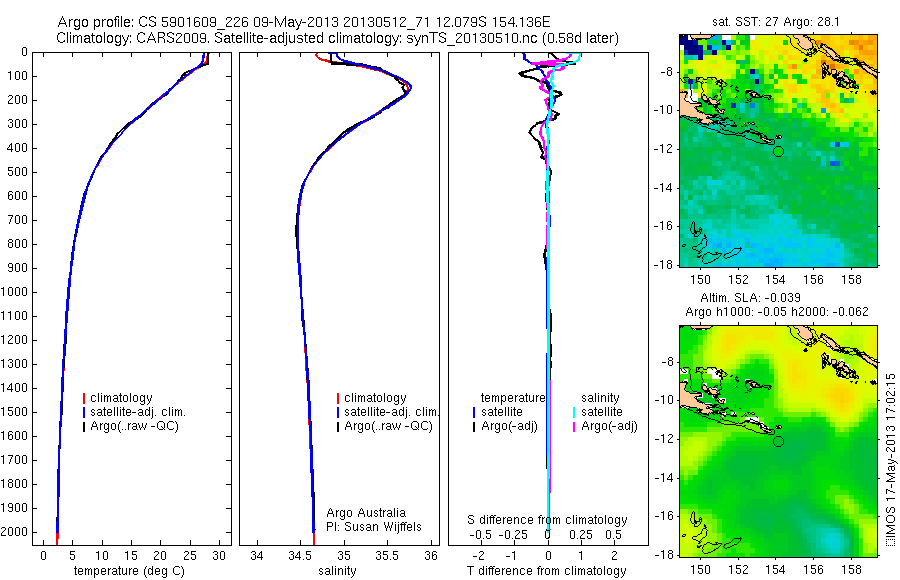Click the 'temperature (deg C)' axis label
Image resolution: width=900 pixels, height=580 pixels.
(129, 571)
